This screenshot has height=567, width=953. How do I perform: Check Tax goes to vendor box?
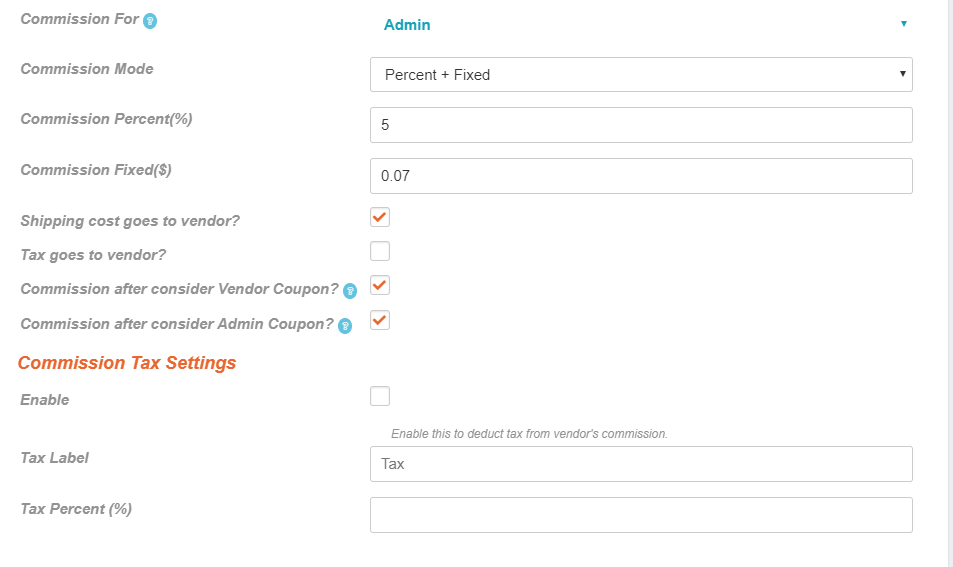pyautogui.click(x=380, y=251)
